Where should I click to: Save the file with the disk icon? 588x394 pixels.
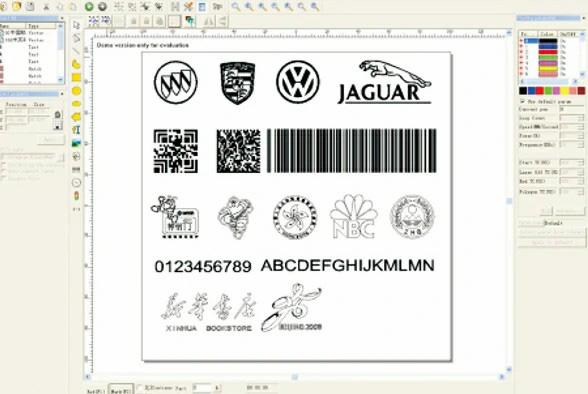(30, 6)
